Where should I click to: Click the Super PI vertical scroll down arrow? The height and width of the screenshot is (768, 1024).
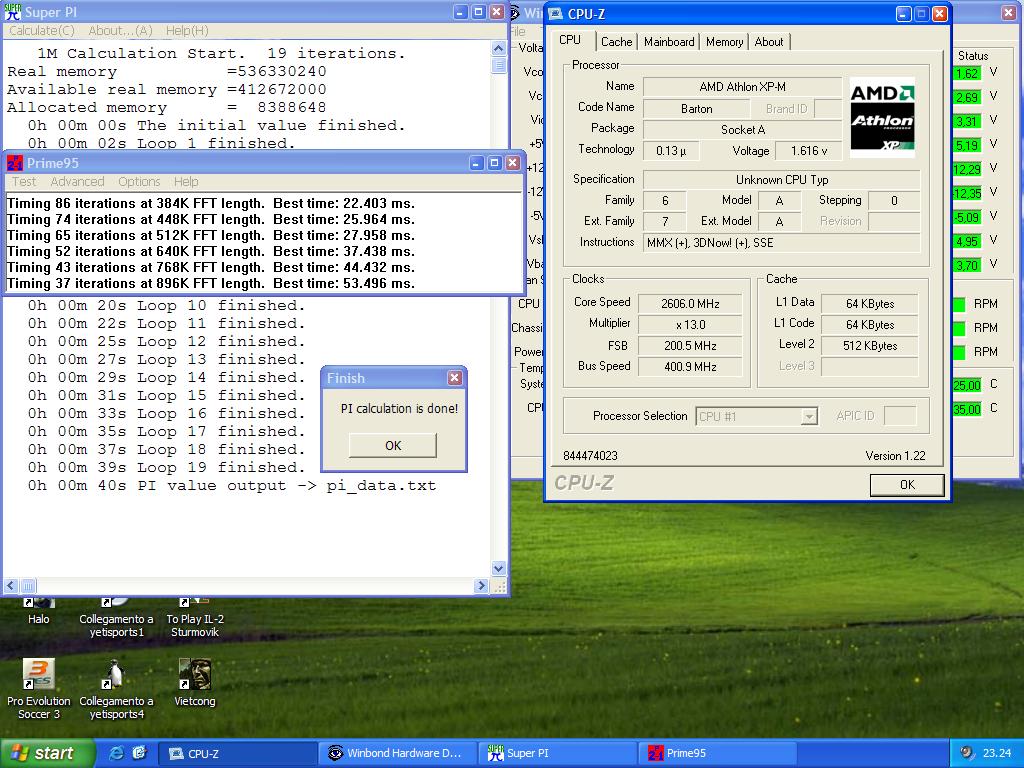point(498,568)
